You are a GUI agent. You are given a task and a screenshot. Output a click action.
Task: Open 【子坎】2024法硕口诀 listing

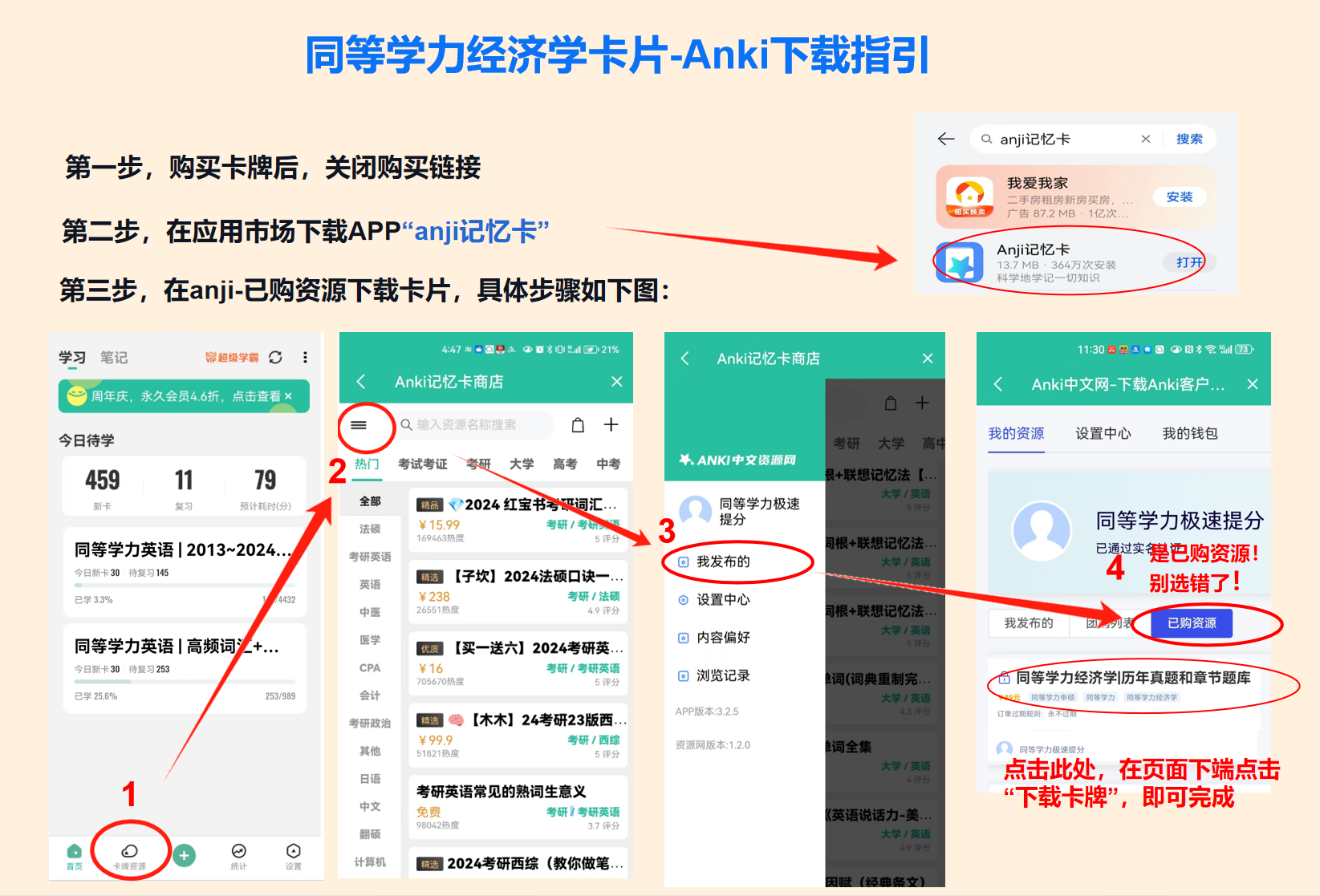pos(518,592)
